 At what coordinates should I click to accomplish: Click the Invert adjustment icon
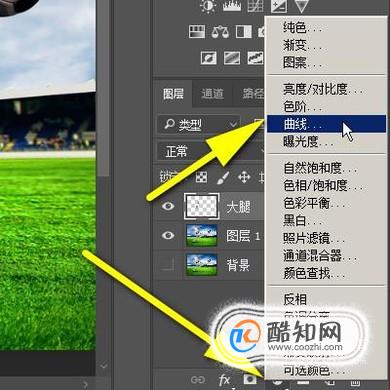[x=209, y=58]
